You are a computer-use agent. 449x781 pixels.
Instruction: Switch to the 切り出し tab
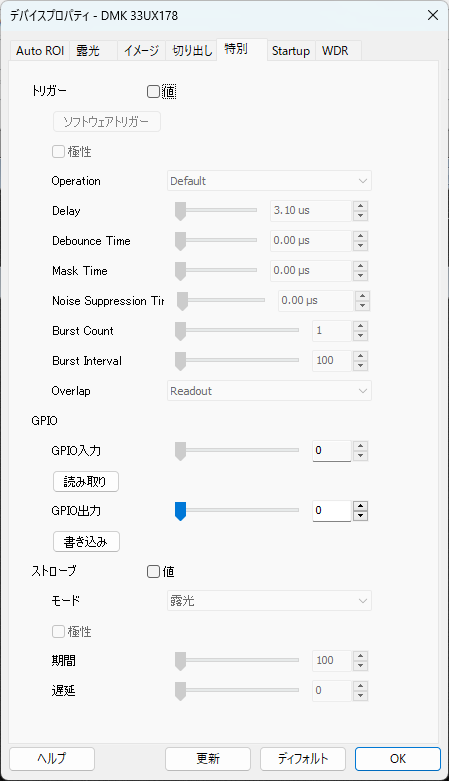point(191,51)
